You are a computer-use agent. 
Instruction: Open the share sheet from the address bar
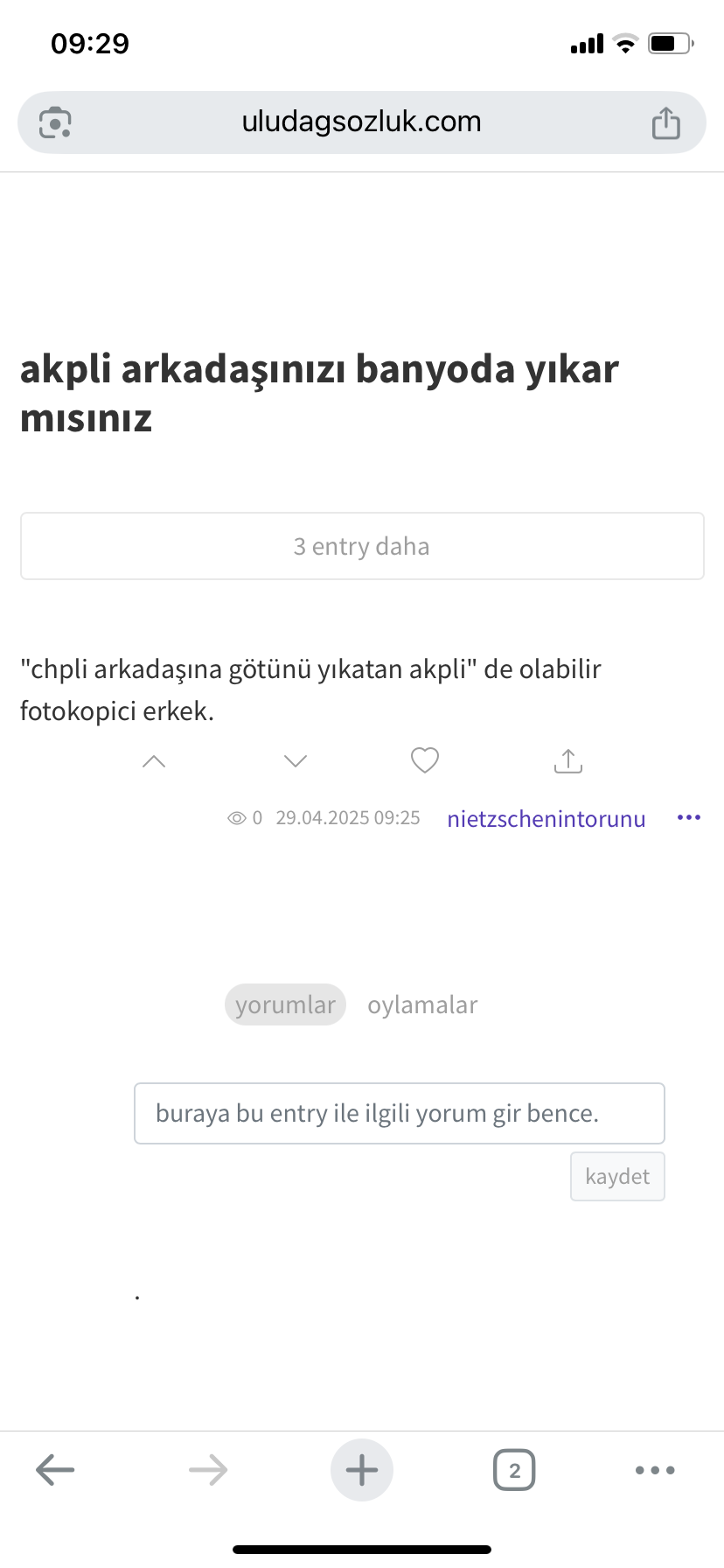coord(666,122)
